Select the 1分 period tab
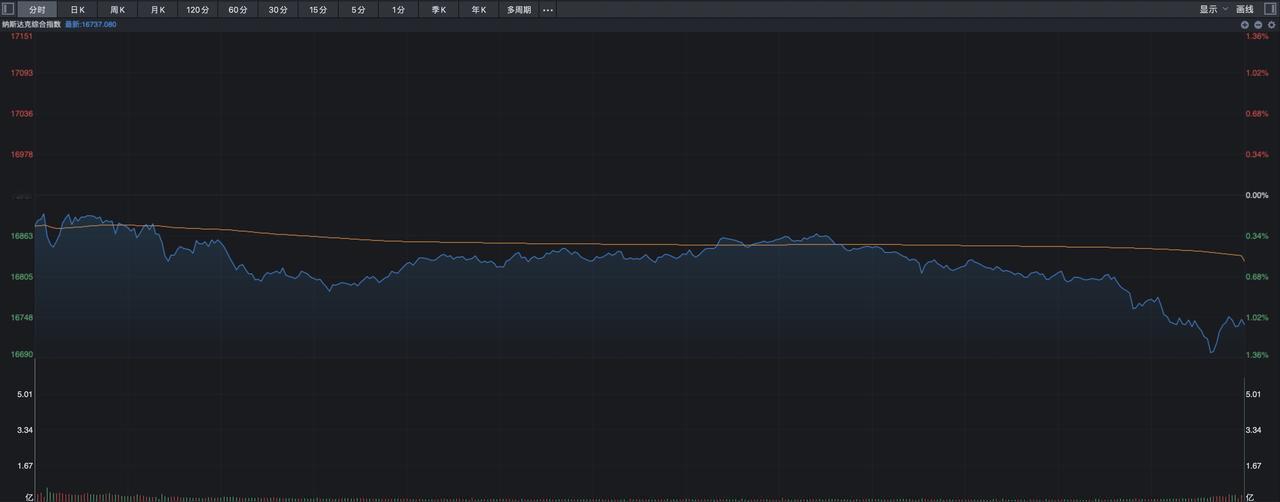1280x502 pixels. [398, 10]
